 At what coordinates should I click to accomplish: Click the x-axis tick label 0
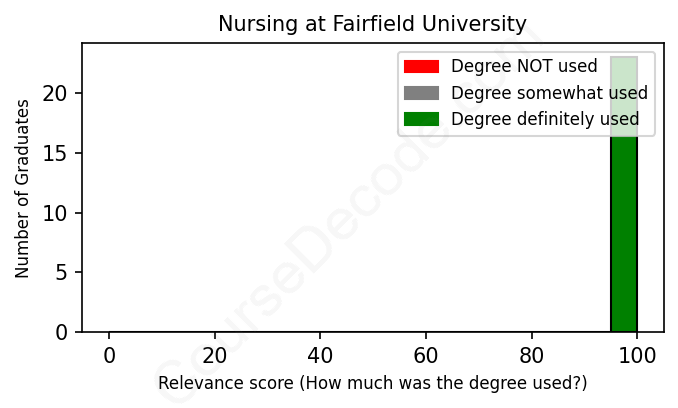109,354
